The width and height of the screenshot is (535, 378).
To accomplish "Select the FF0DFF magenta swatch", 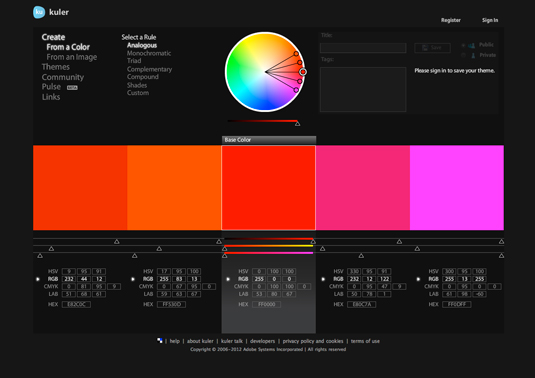I will pos(457,188).
